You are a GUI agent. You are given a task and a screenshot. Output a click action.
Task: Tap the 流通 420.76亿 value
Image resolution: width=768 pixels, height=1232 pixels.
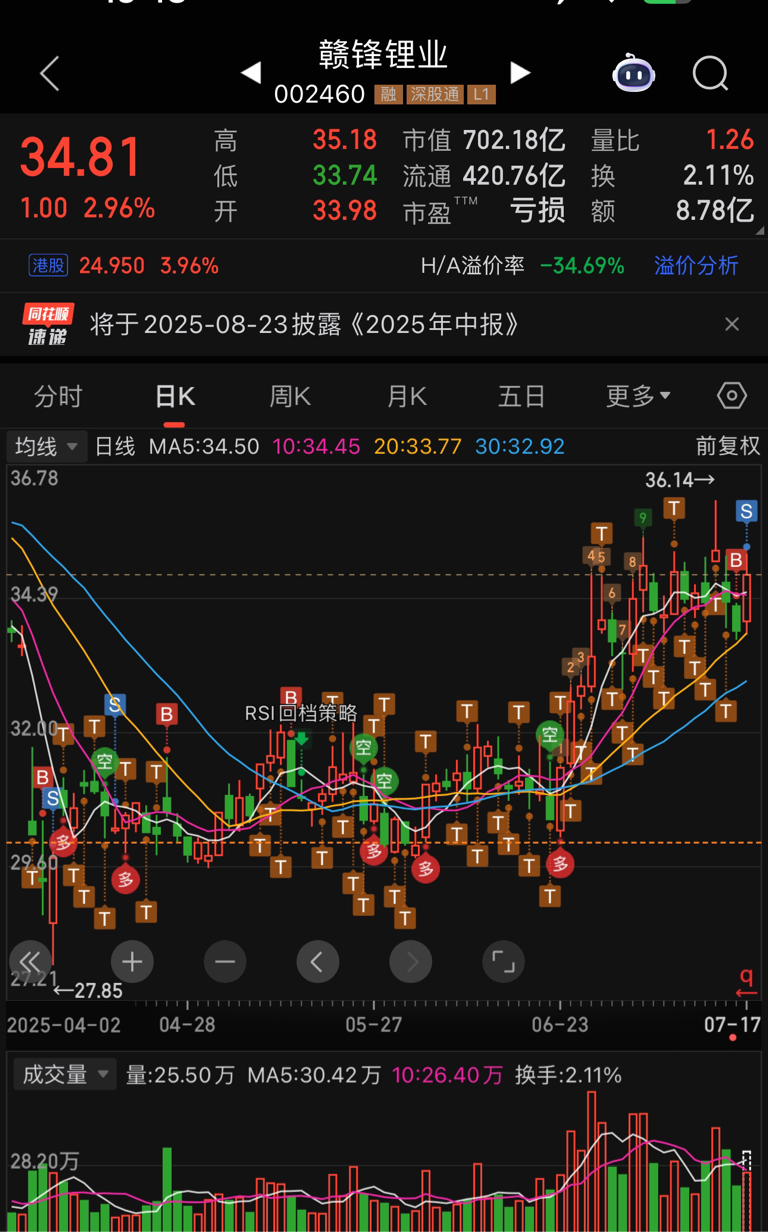pyautogui.click(x=513, y=176)
